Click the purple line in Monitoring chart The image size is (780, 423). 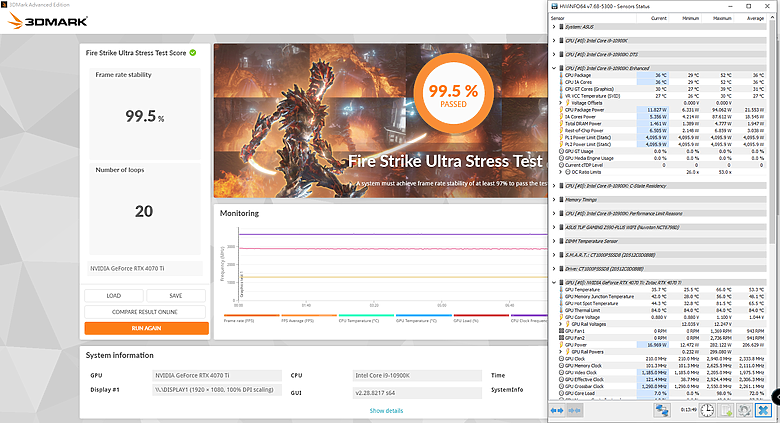click(393, 234)
